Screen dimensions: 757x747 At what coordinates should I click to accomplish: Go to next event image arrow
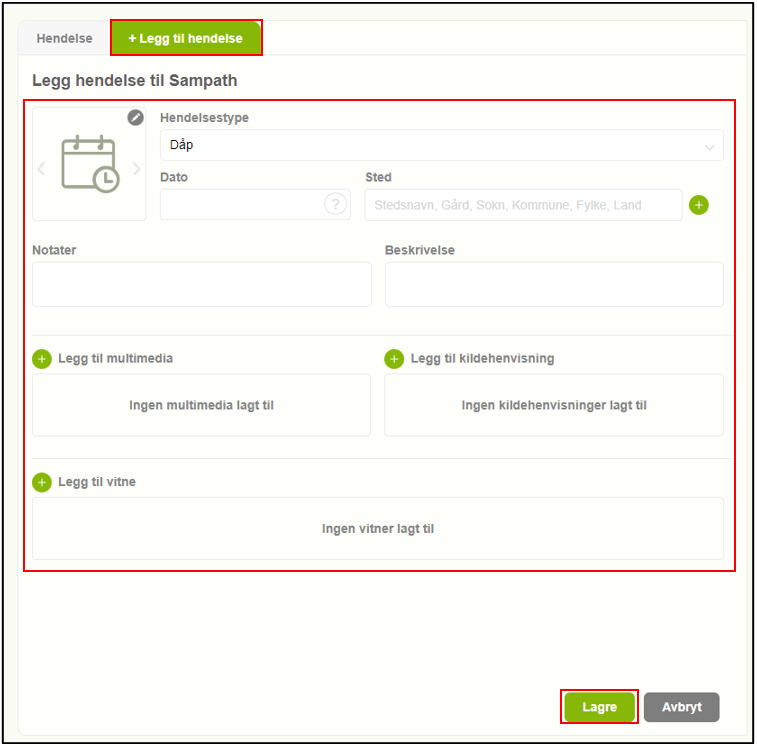coord(137,168)
